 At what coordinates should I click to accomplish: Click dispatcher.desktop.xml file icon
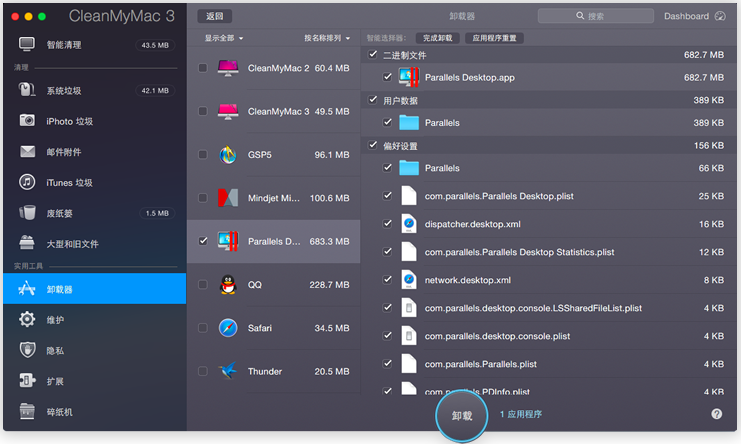click(409, 224)
